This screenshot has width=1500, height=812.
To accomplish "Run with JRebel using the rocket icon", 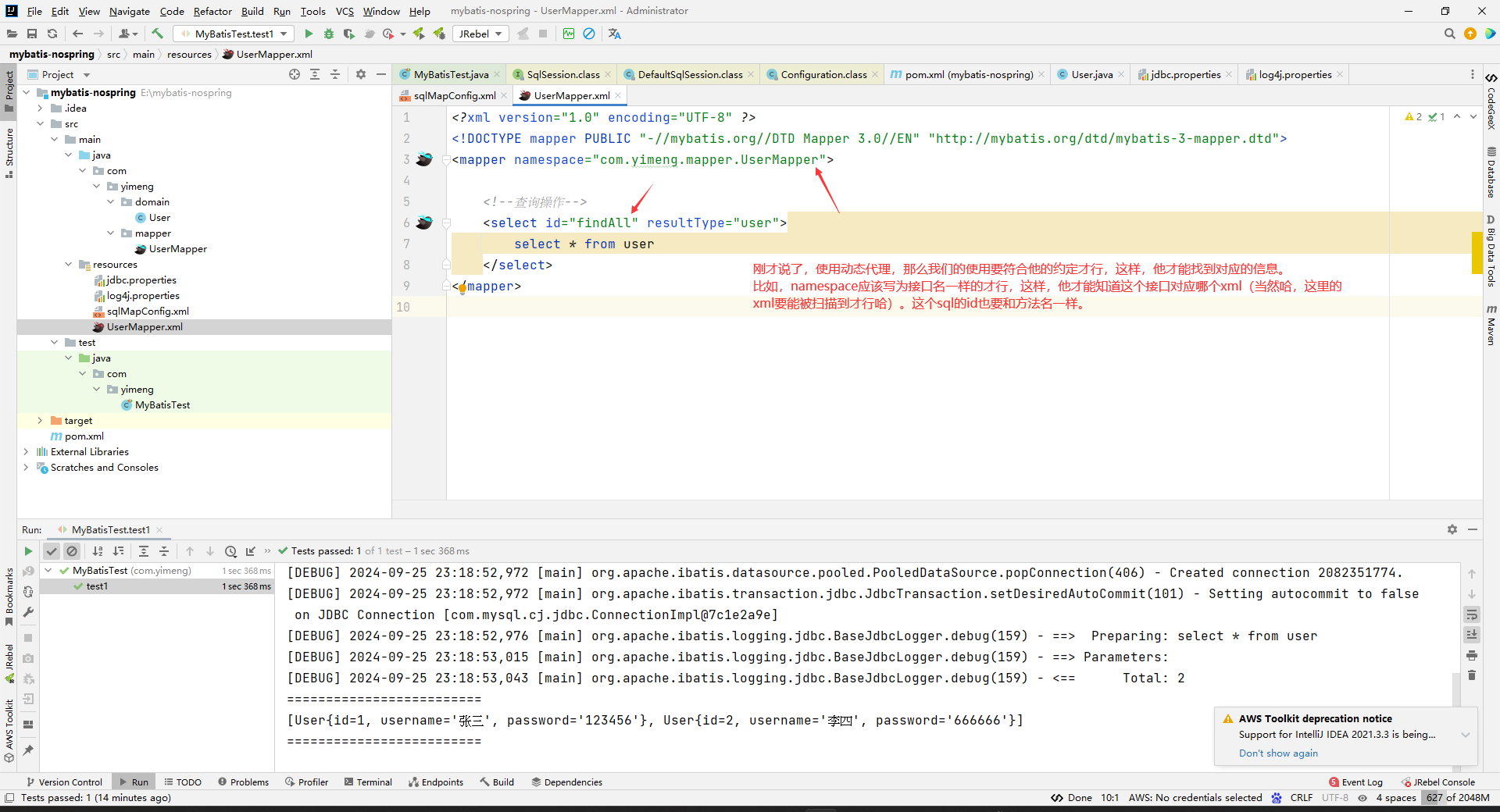I will coord(420,34).
